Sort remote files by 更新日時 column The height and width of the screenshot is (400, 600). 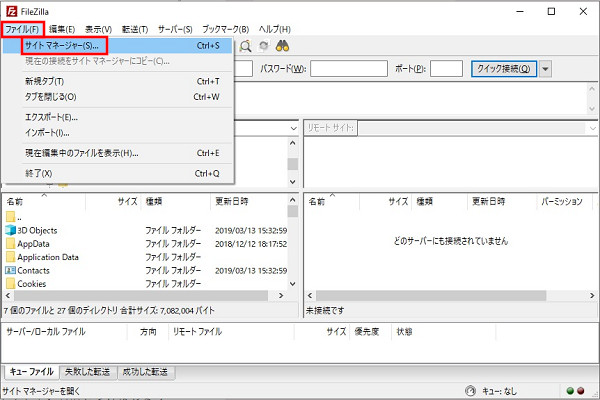click(501, 201)
